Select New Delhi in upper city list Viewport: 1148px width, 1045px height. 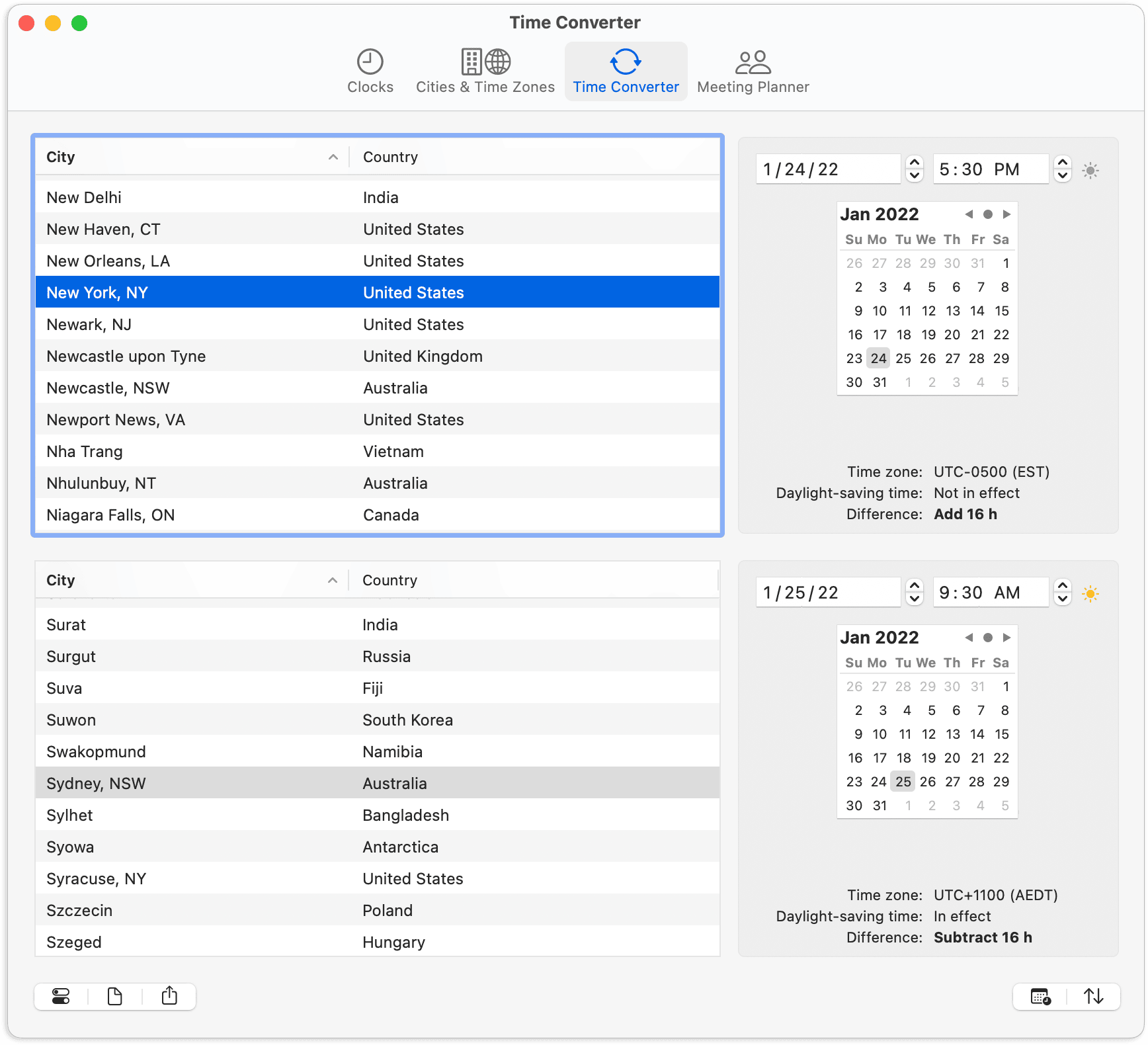[x=378, y=197]
